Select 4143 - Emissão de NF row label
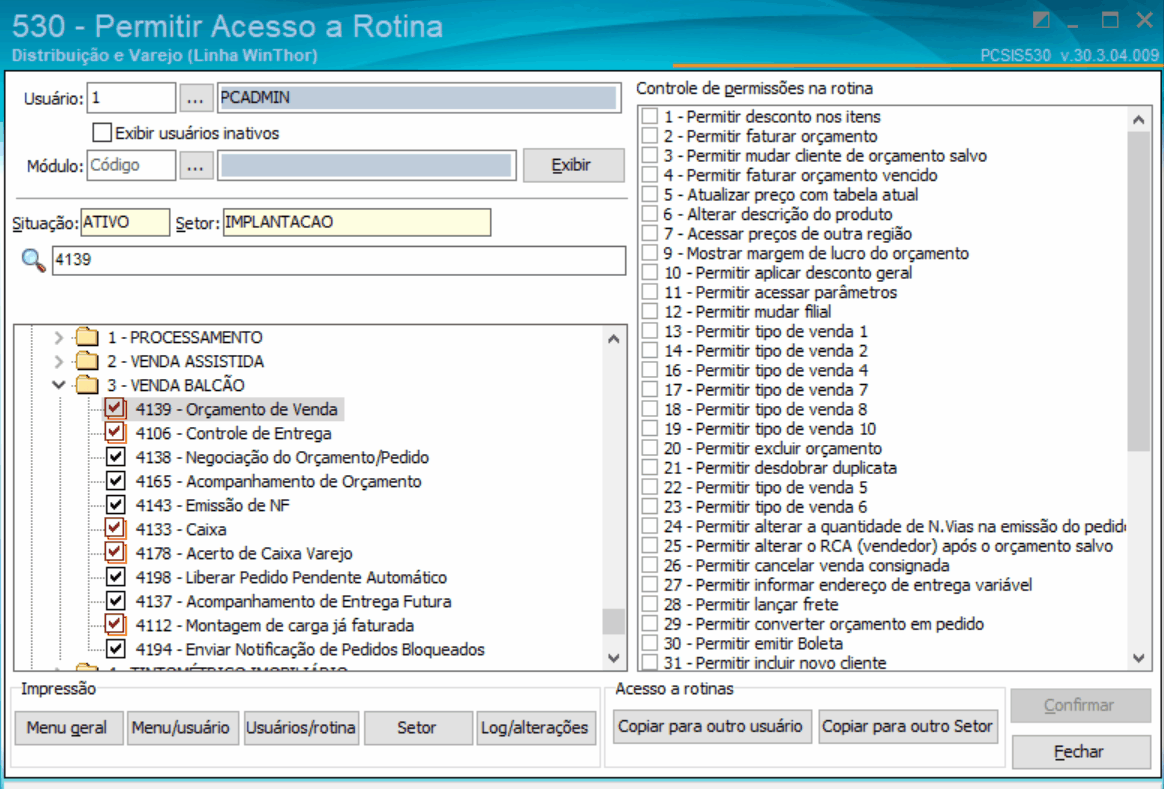This screenshot has width=1164, height=789. pos(212,505)
